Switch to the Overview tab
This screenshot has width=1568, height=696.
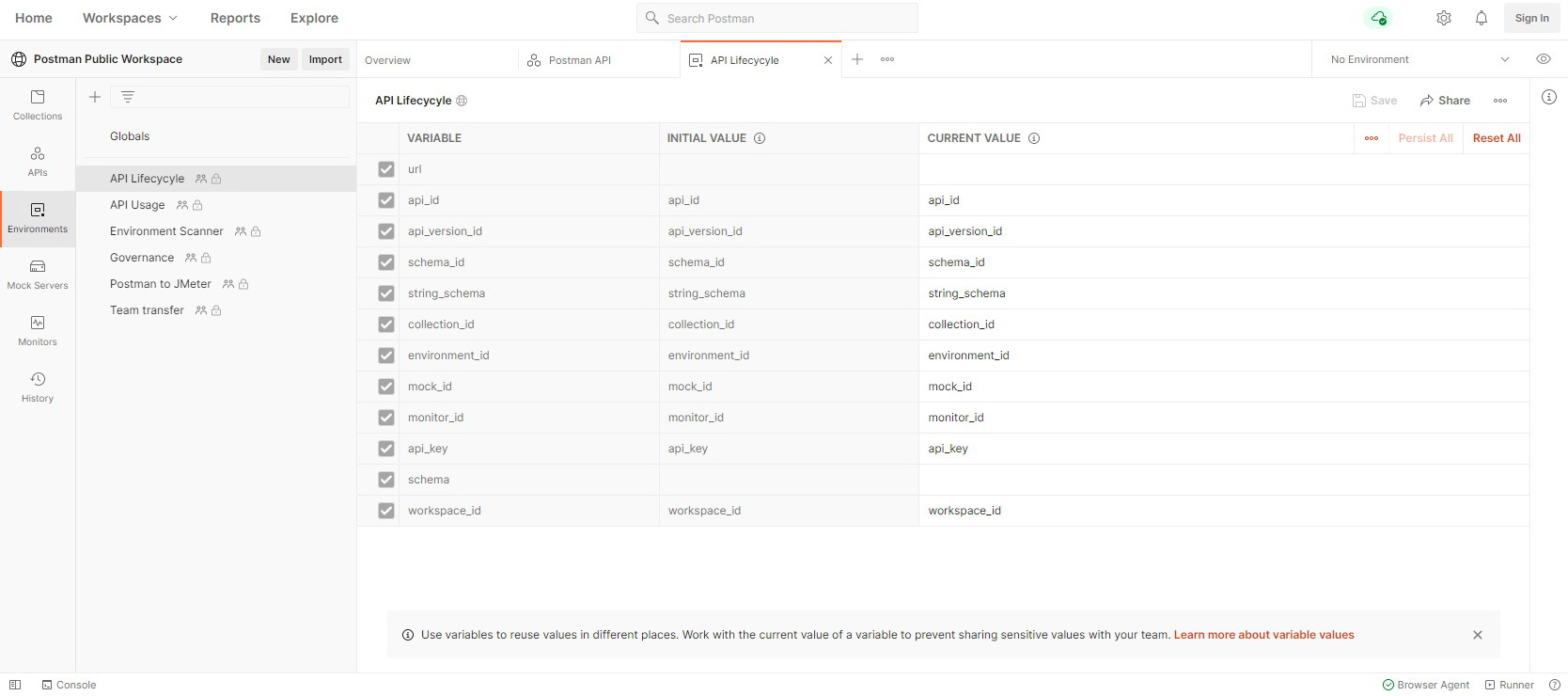point(437,60)
